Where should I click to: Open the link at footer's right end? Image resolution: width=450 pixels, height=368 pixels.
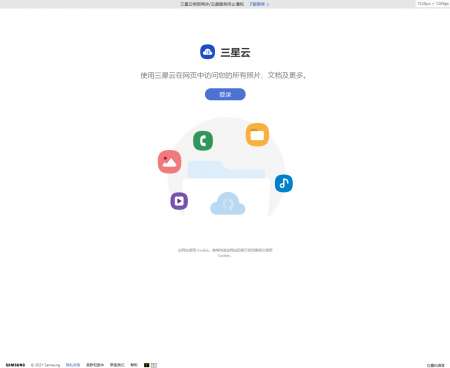coord(436,365)
